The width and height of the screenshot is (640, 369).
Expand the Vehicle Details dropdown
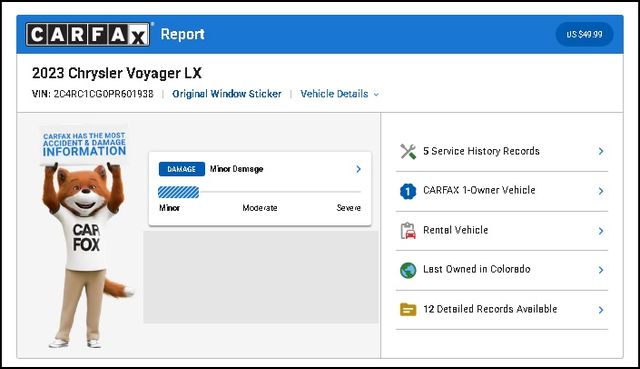(x=339, y=94)
